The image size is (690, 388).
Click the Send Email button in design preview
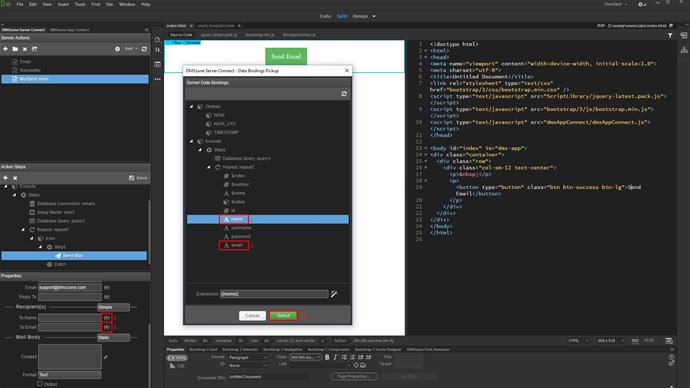(x=286, y=56)
